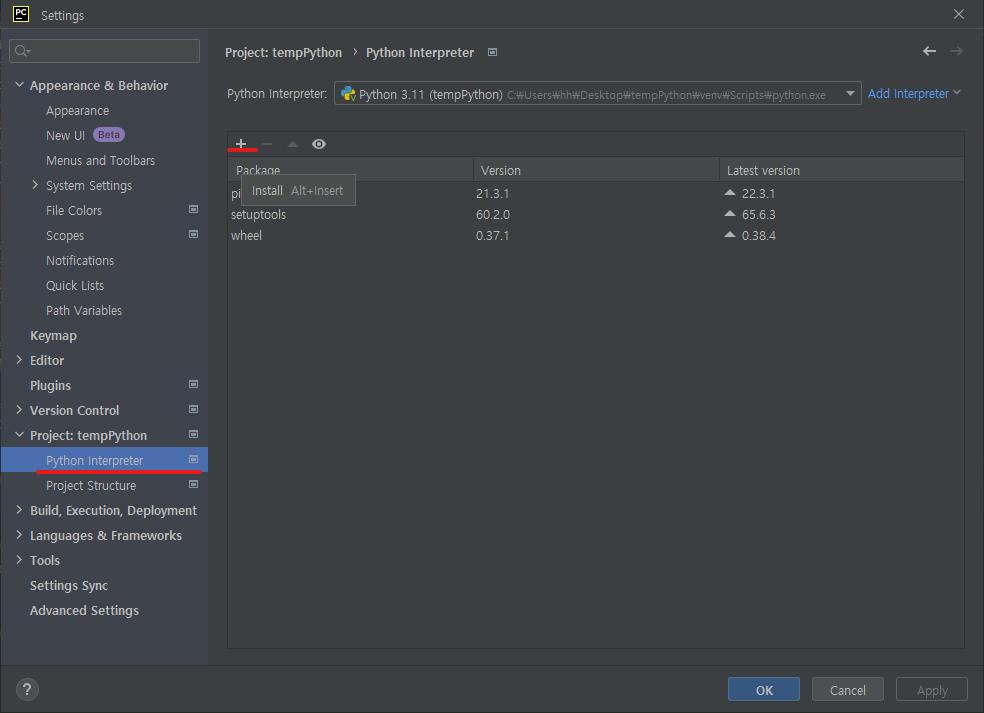Screen dimensions: 984x713
Task: Collapse the Project: tempPython section
Action: [19, 435]
